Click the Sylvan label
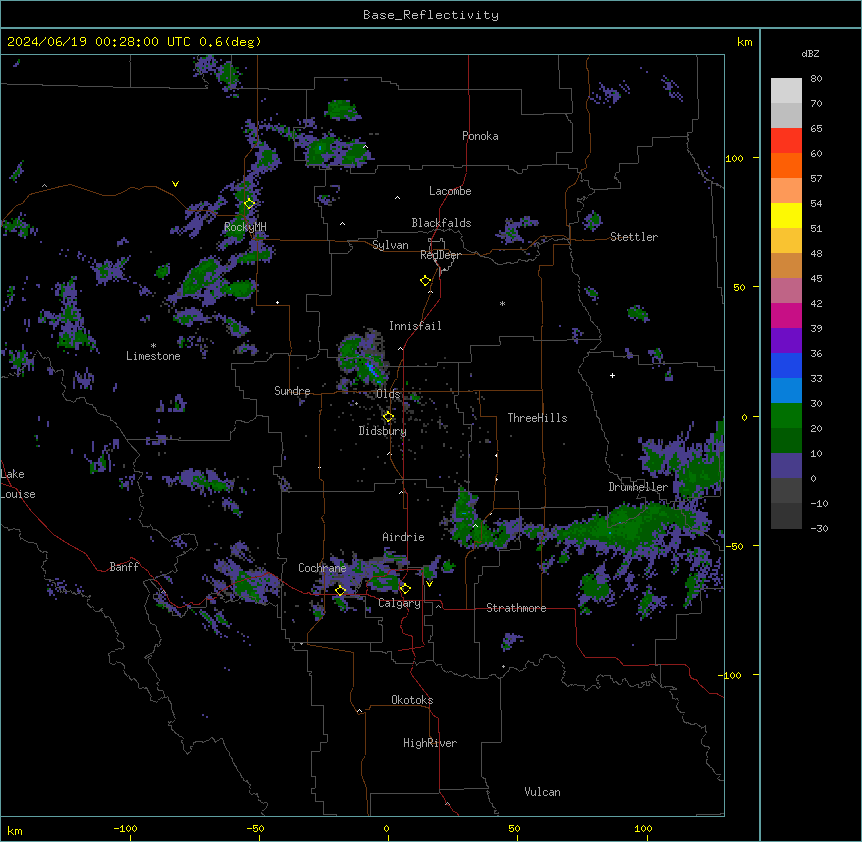The width and height of the screenshot is (862, 842). (390, 245)
